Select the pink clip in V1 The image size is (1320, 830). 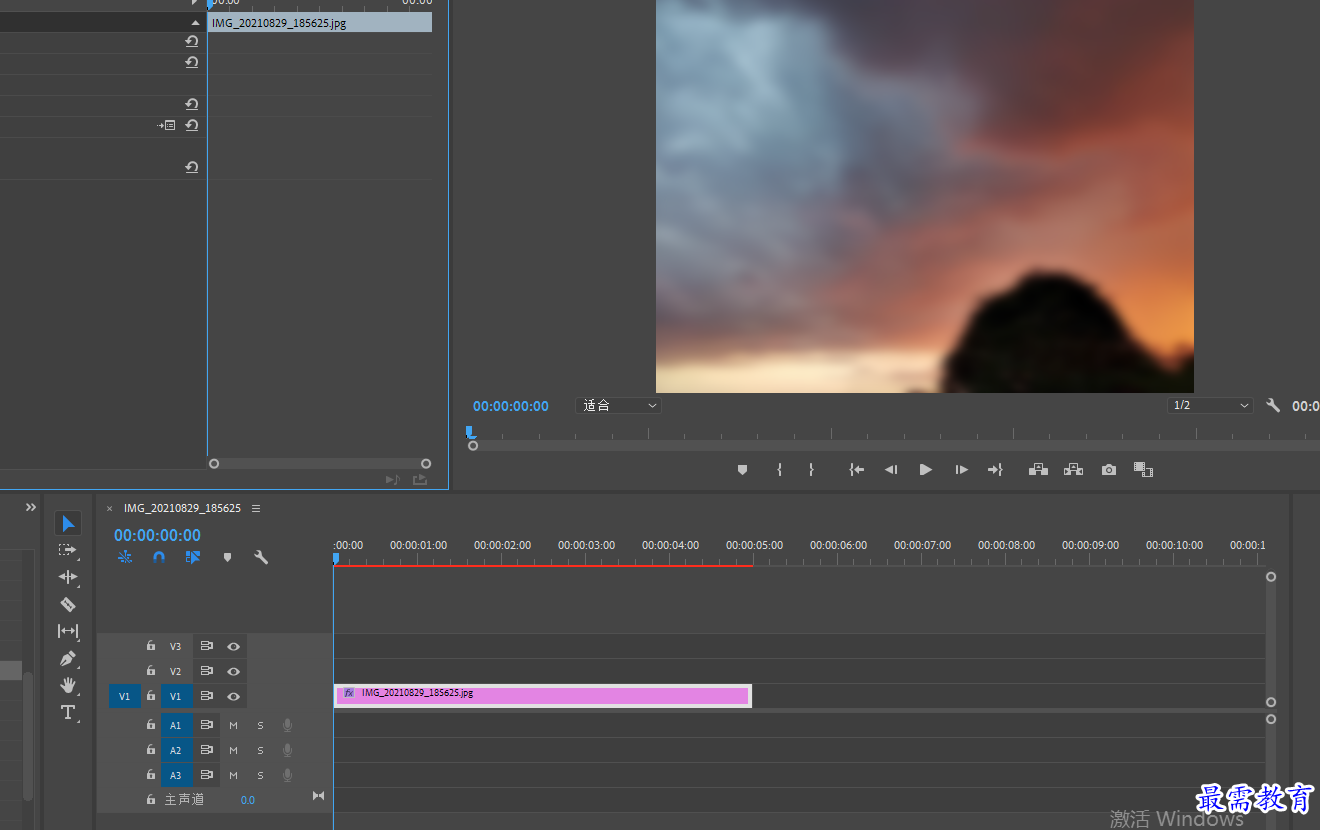[x=543, y=695]
